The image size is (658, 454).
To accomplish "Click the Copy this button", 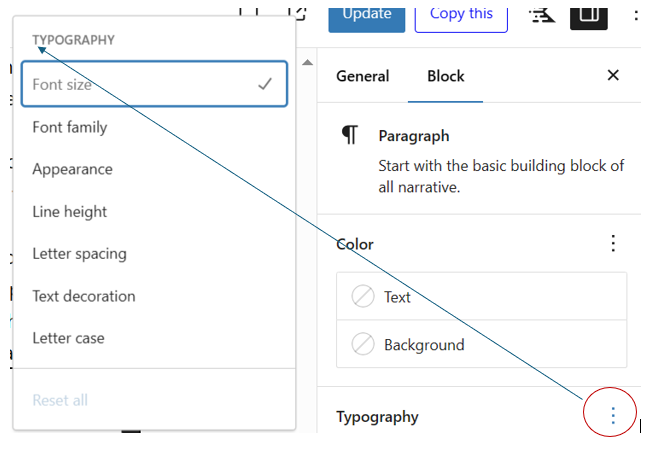I will (461, 14).
